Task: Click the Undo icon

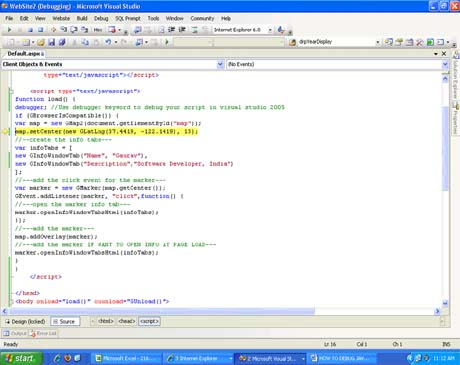Action: pos(108,42)
